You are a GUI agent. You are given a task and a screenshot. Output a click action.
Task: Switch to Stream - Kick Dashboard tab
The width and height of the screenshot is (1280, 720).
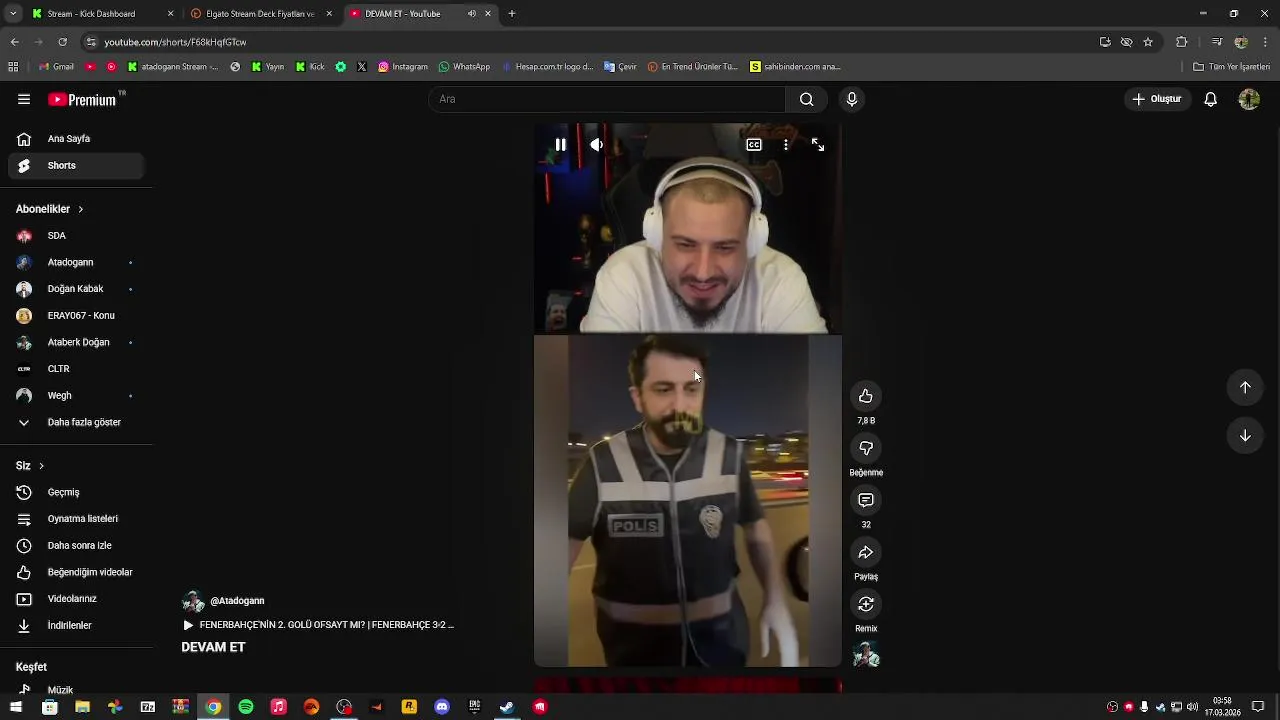click(101, 14)
